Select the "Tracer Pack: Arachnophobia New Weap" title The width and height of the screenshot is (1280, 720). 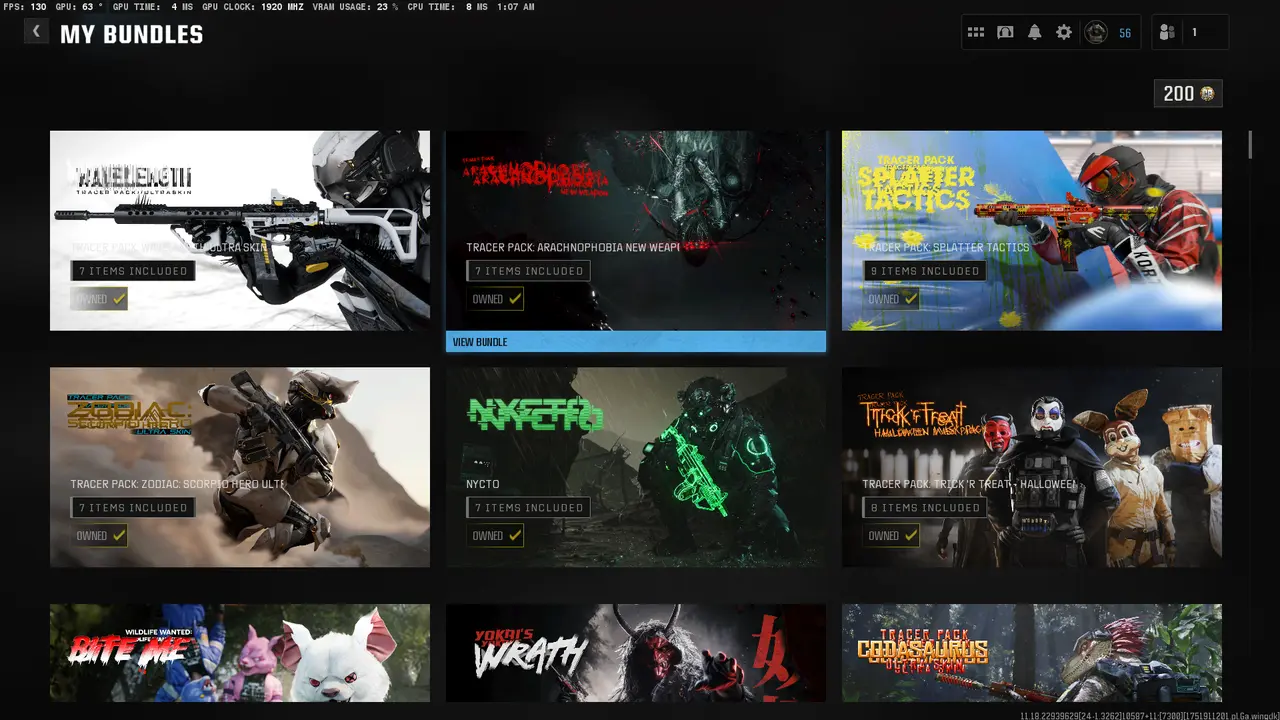click(x=573, y=247)
